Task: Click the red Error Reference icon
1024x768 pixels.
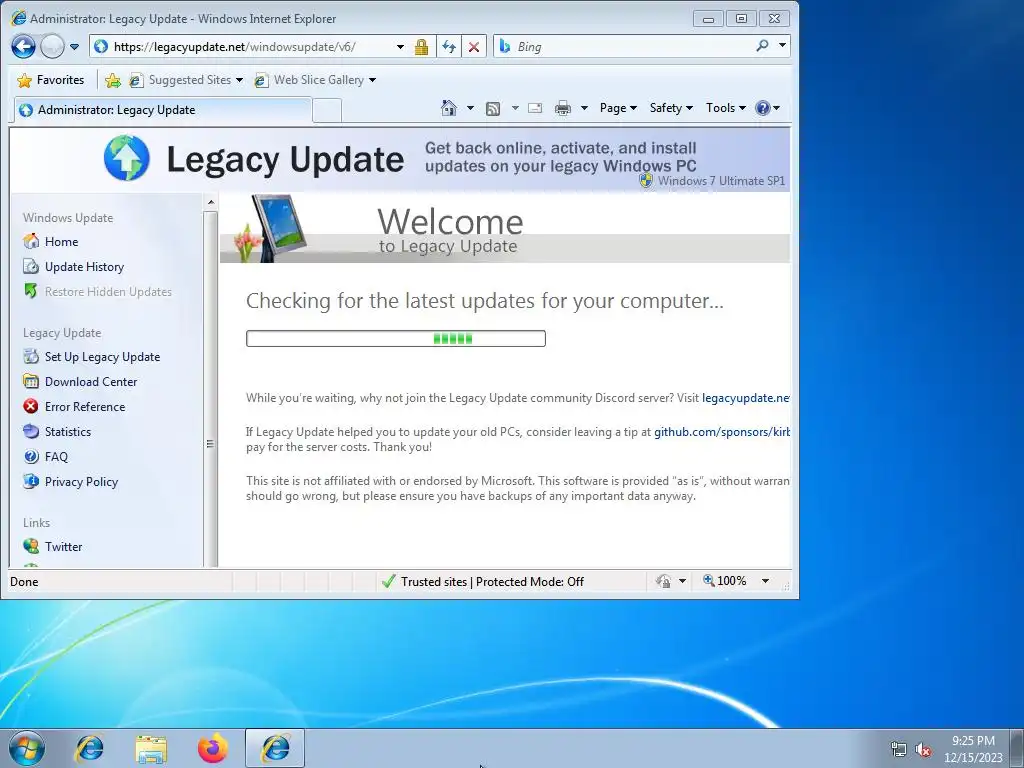Action: click(x=31, y=406)
